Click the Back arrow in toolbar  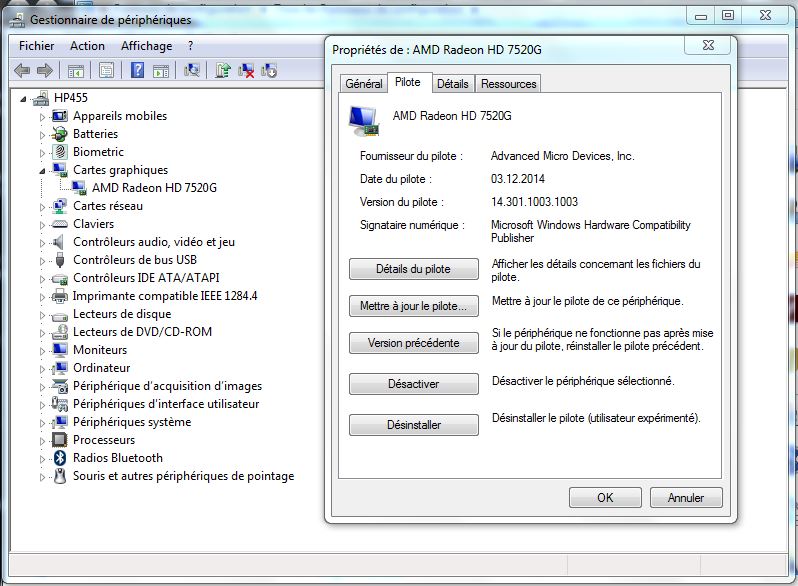click(x=22, y=70)
